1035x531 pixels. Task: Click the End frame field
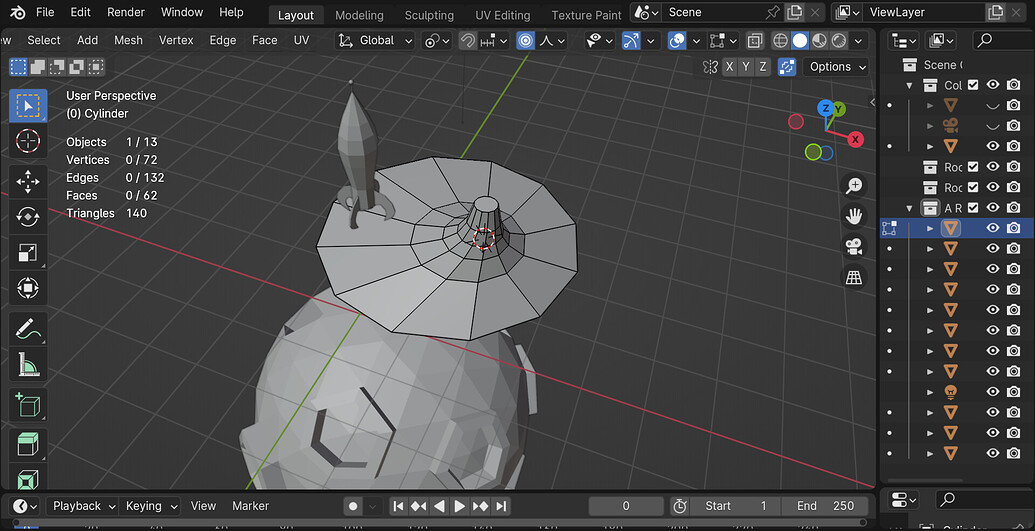[826, 506]
